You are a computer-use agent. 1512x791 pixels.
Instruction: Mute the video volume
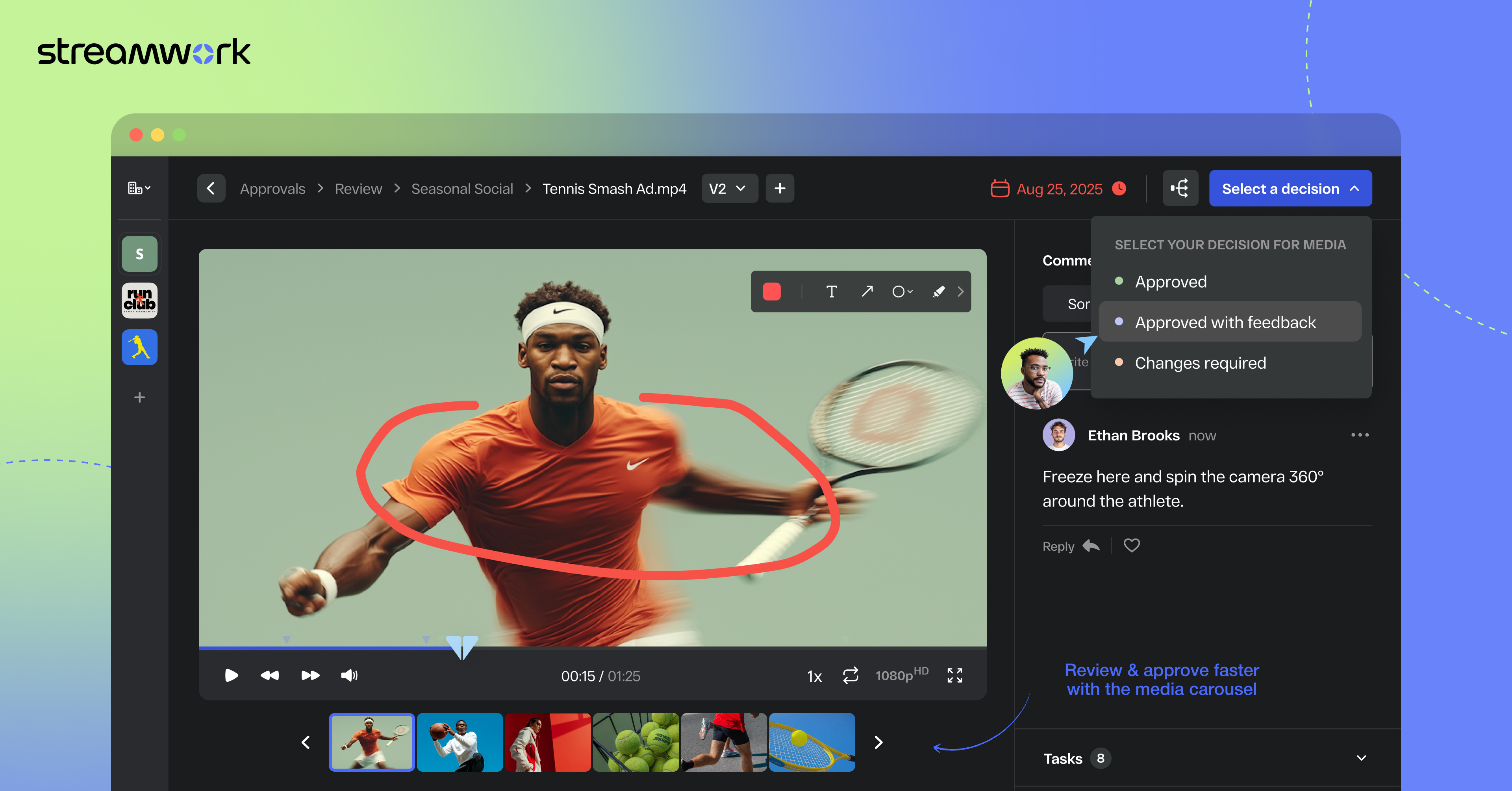tap(349, 675)
